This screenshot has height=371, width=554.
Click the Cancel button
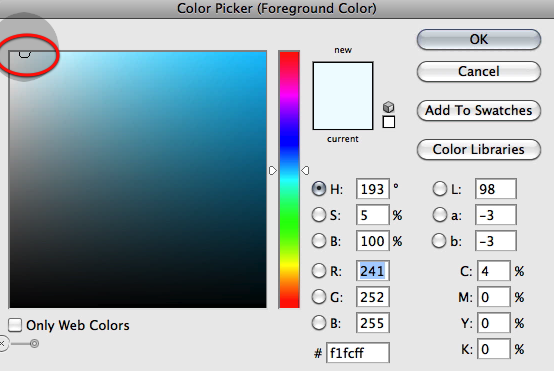479,71
